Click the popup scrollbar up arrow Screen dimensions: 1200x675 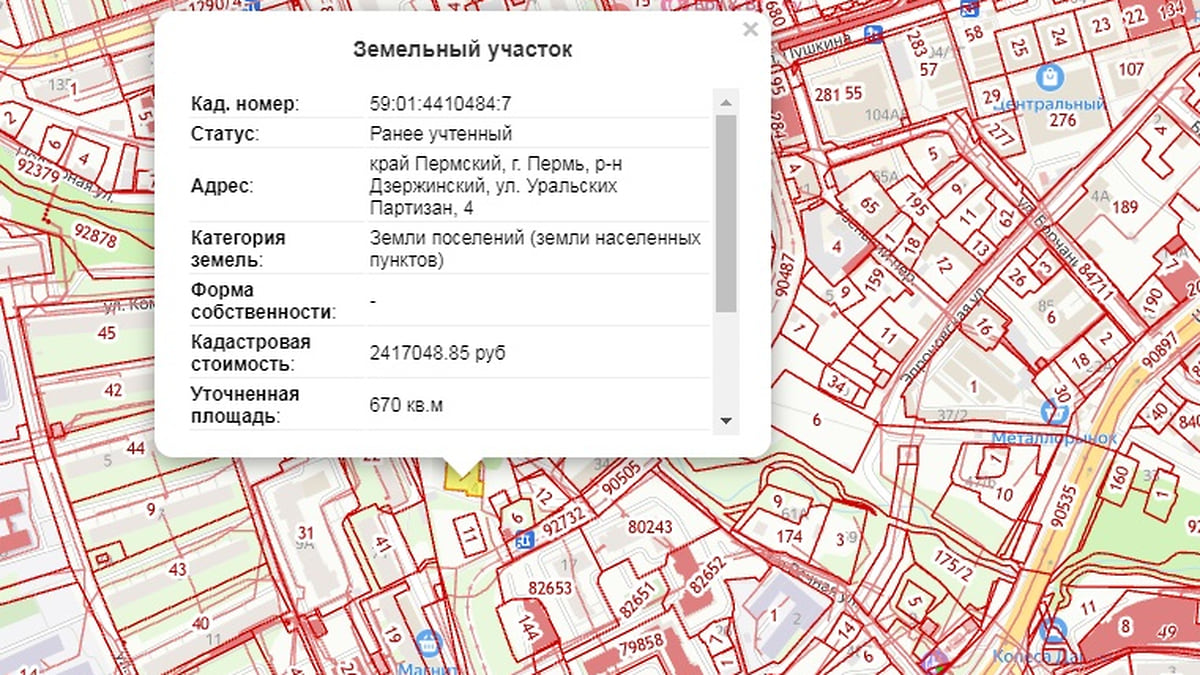[x=726, y=102]
